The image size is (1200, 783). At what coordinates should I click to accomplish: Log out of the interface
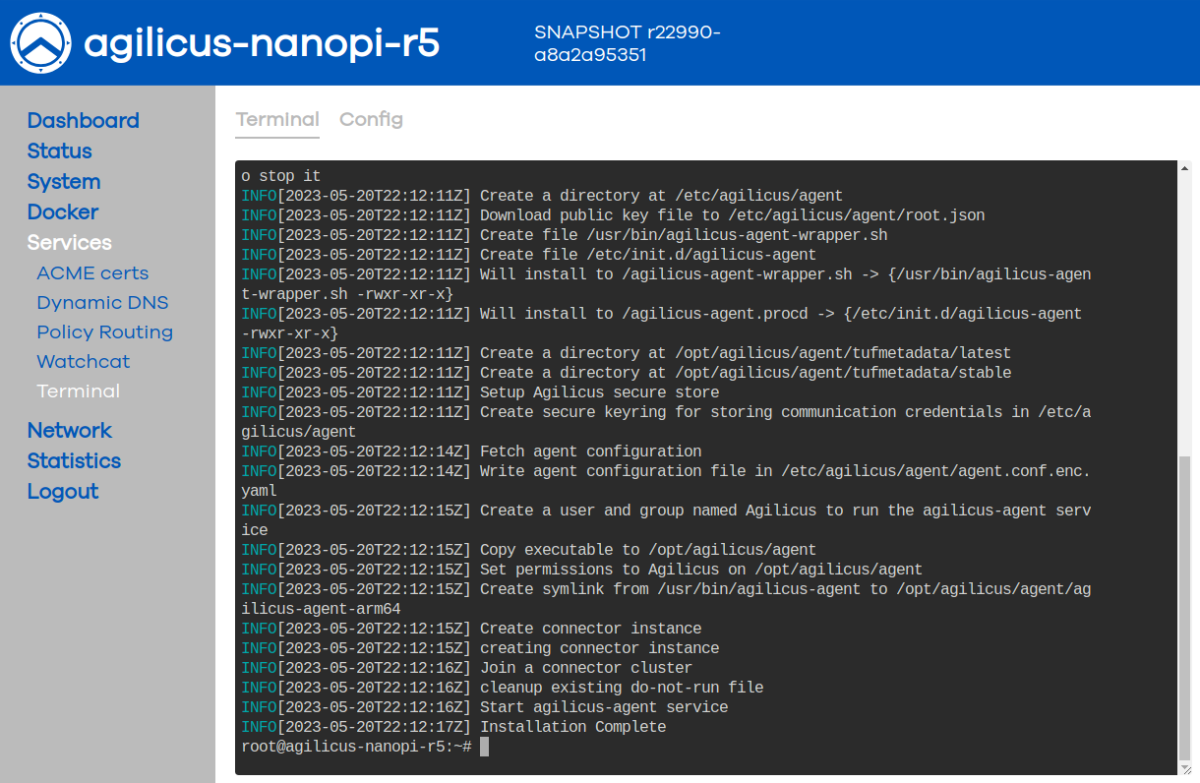pos(63,491)
